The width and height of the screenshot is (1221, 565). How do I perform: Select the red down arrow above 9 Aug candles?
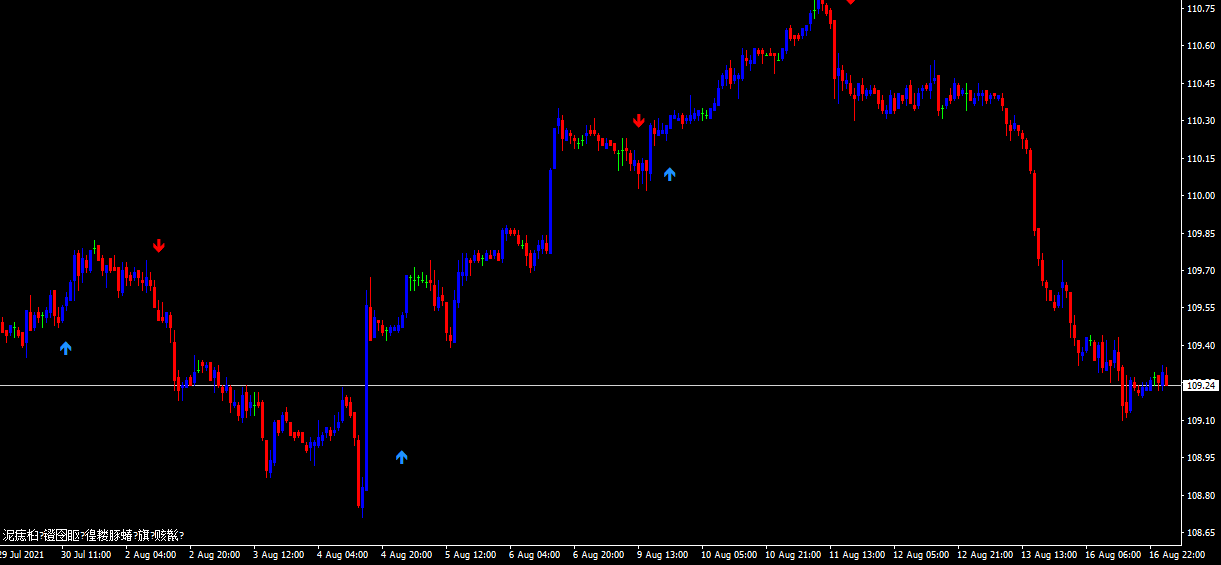click(639, 121)
